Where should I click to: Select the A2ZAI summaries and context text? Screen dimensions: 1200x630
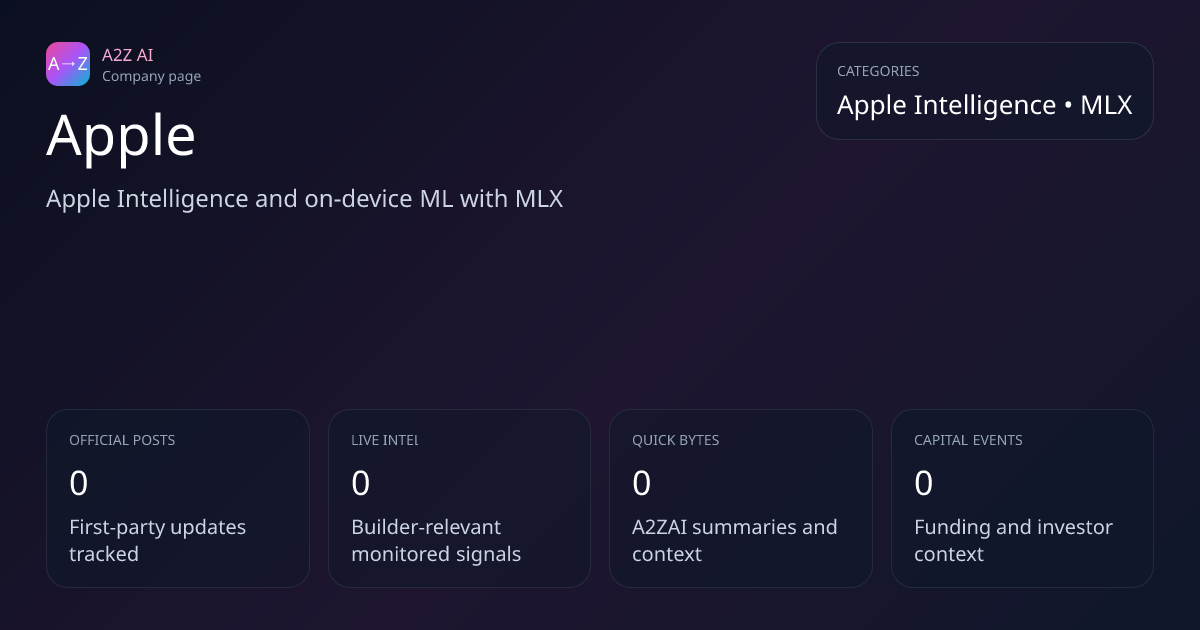(734, 540)
